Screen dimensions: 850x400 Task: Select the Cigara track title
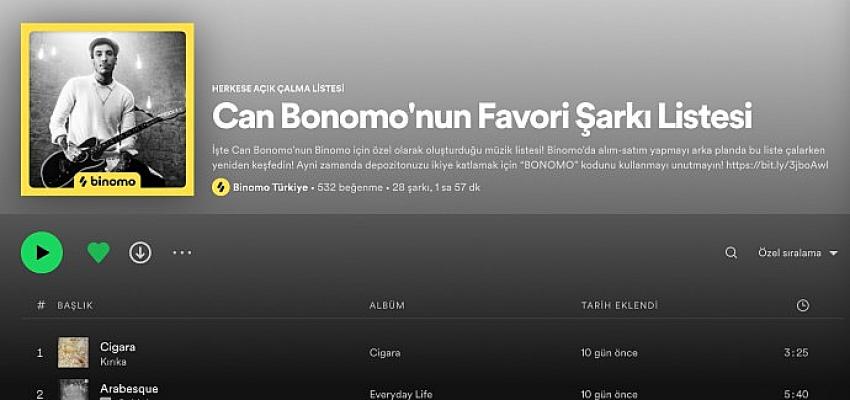(x=118, y=346)
